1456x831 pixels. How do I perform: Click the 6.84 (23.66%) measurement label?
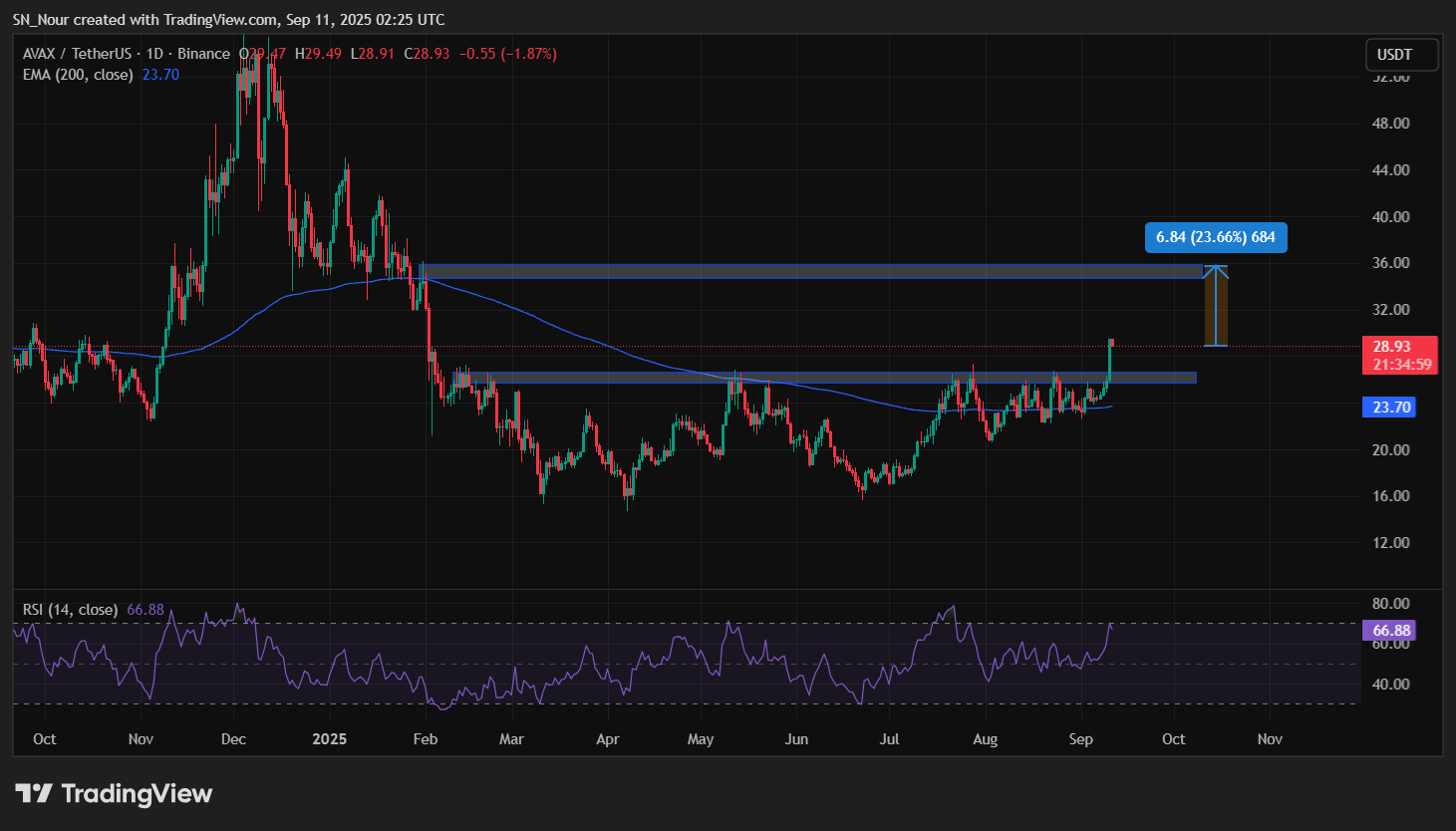point(1215,237)
